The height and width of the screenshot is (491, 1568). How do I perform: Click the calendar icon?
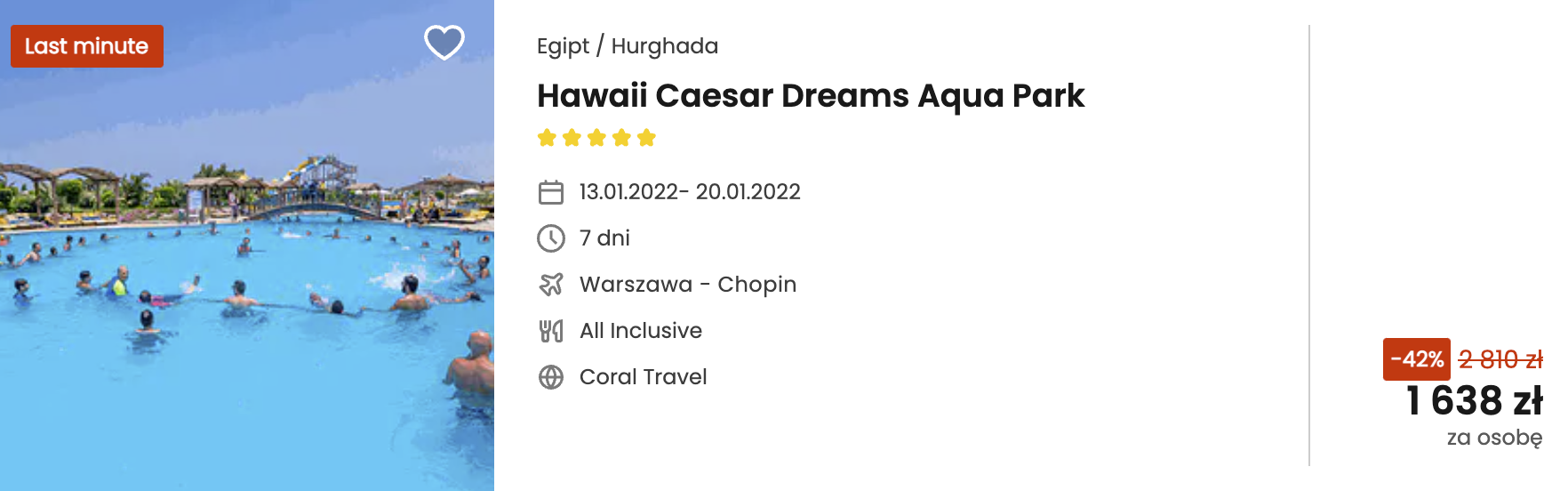point(551,192)
